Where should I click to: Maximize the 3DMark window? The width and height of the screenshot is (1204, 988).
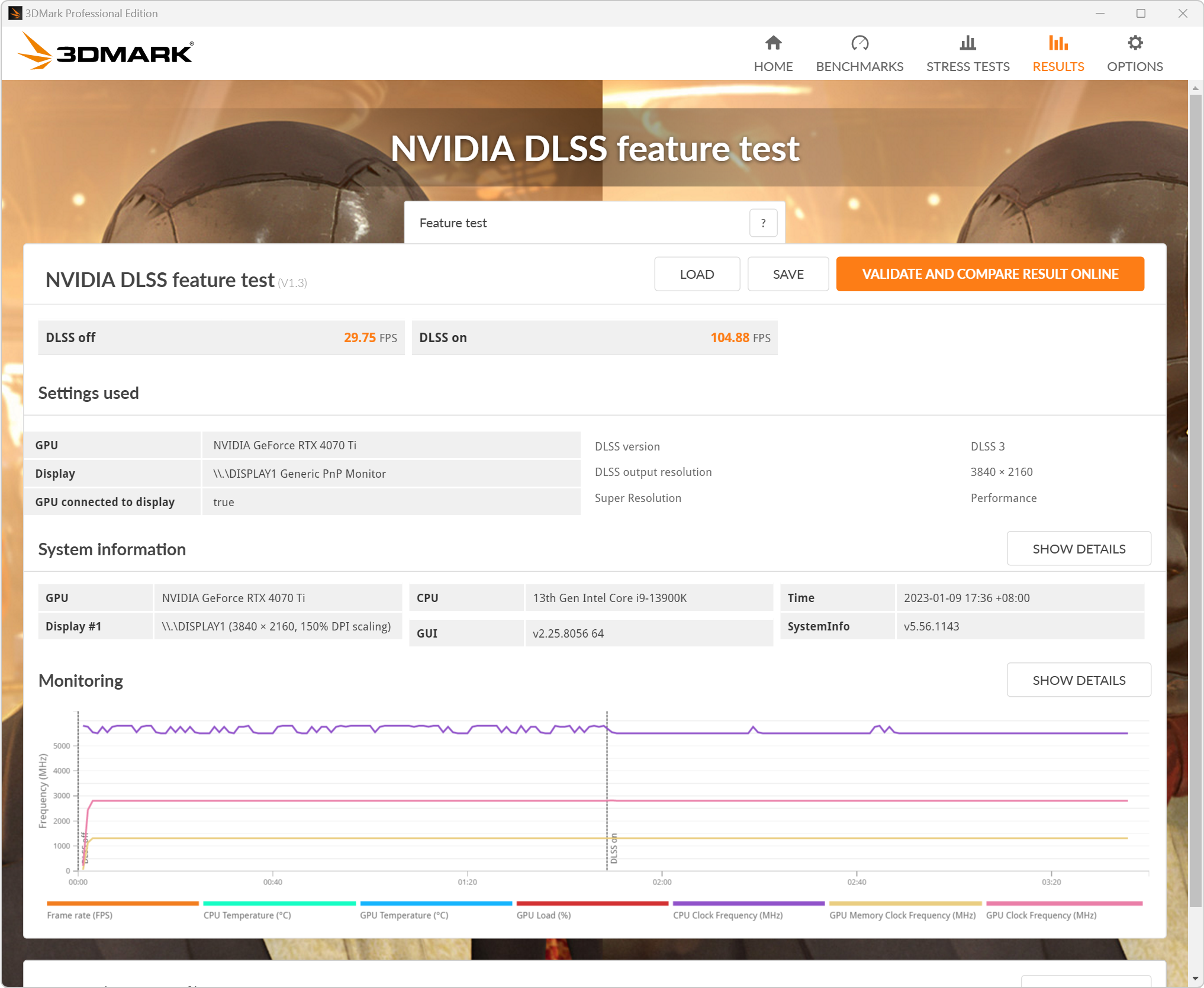(1141, 13)
